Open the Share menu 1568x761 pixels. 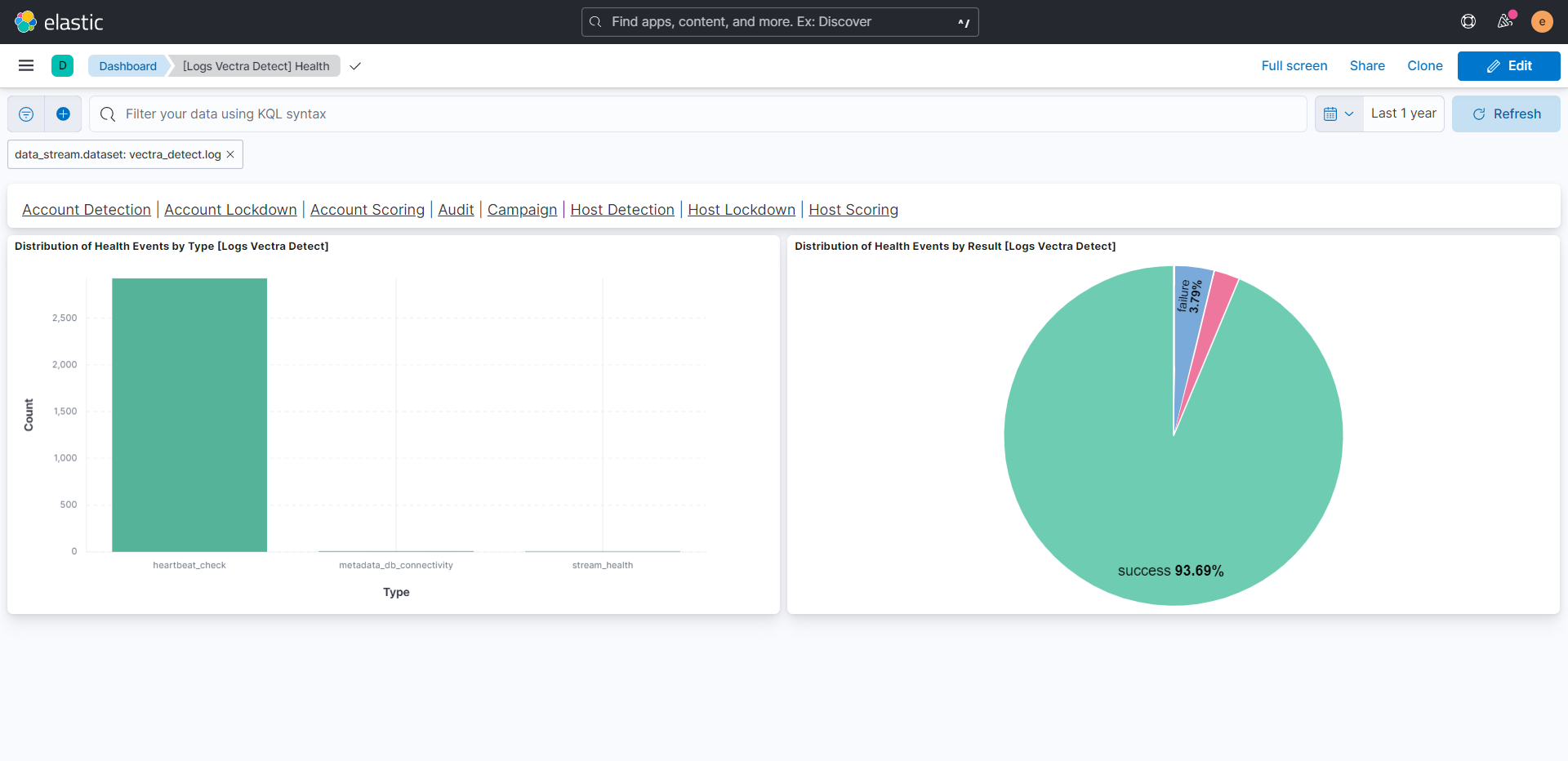(1367, 66)
